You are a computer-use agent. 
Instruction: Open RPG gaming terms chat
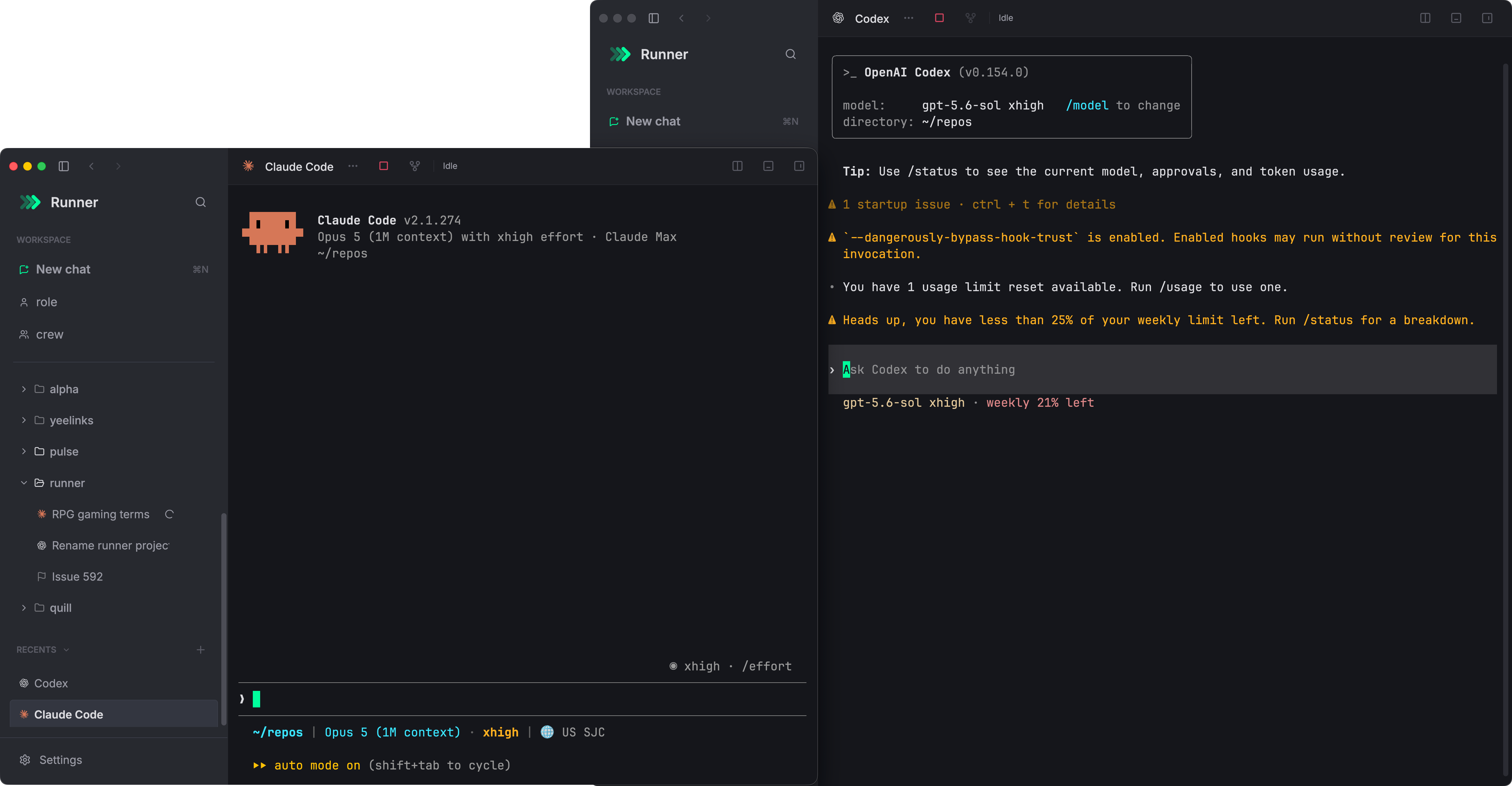click(x=100, y=514)
